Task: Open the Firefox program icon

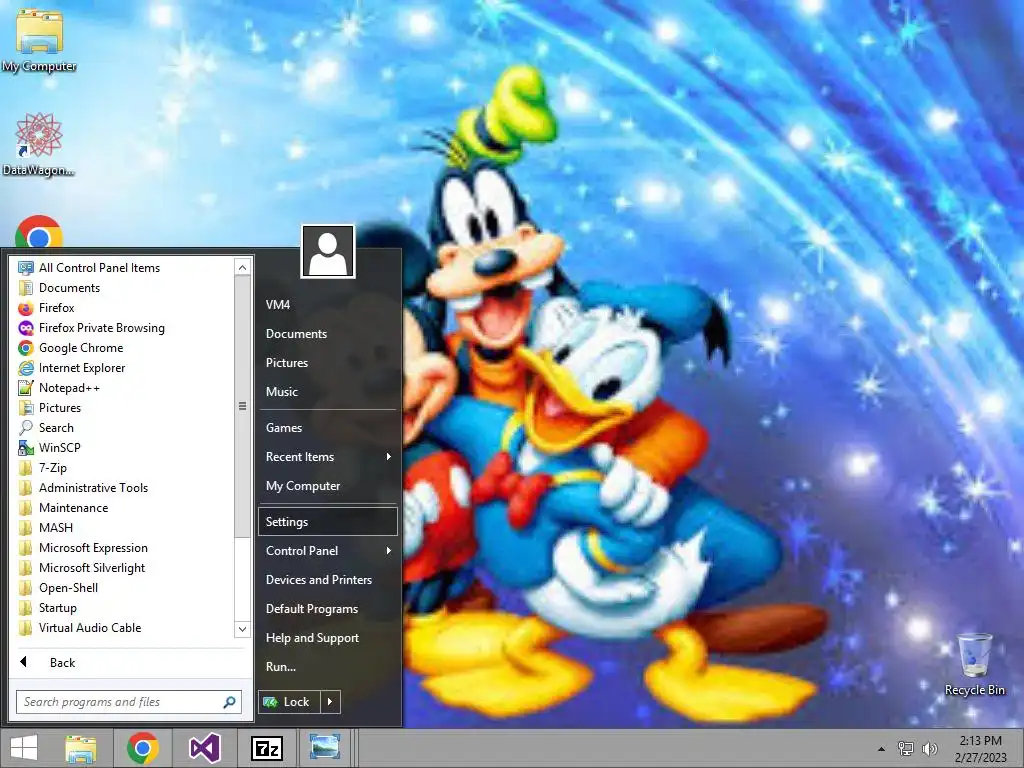Action: [26, 308]
